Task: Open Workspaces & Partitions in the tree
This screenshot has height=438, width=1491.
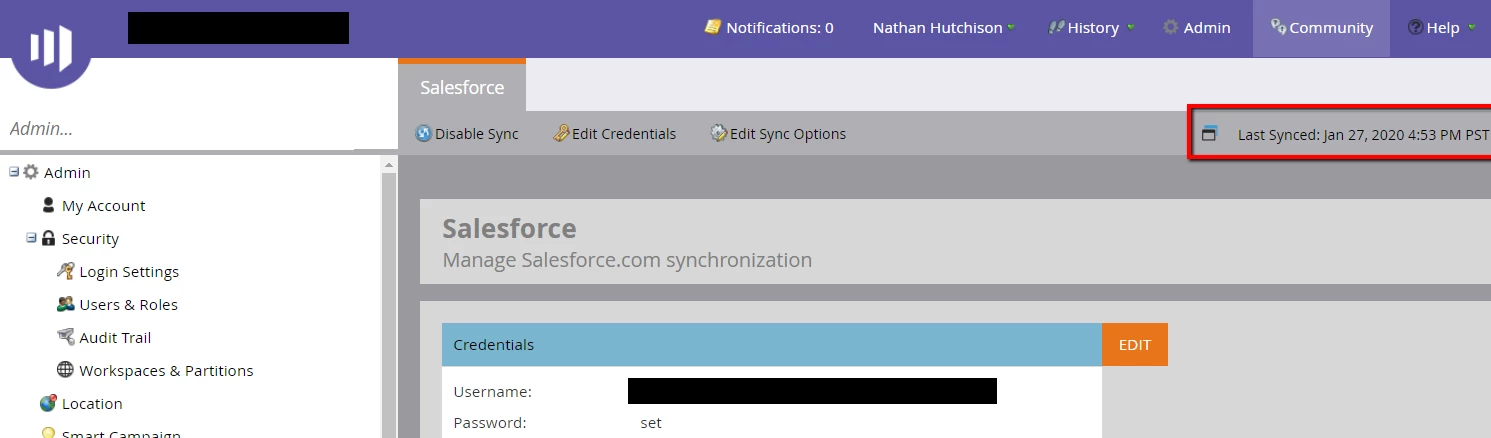Action: tap(166, 371)
